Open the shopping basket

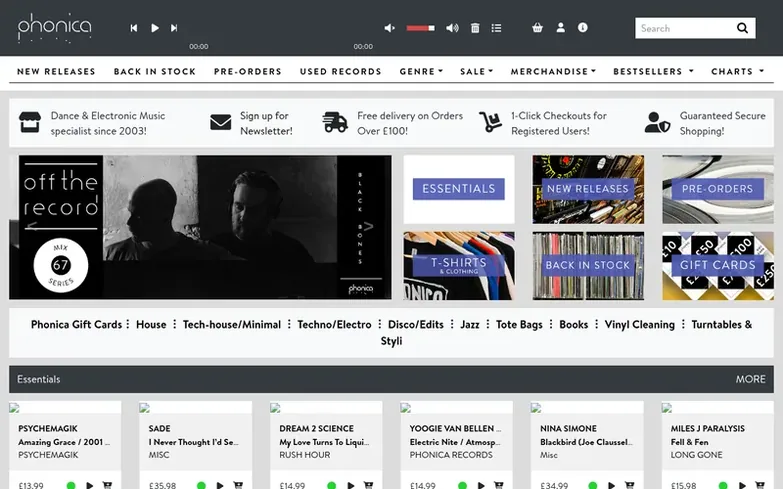coord(537,27)
